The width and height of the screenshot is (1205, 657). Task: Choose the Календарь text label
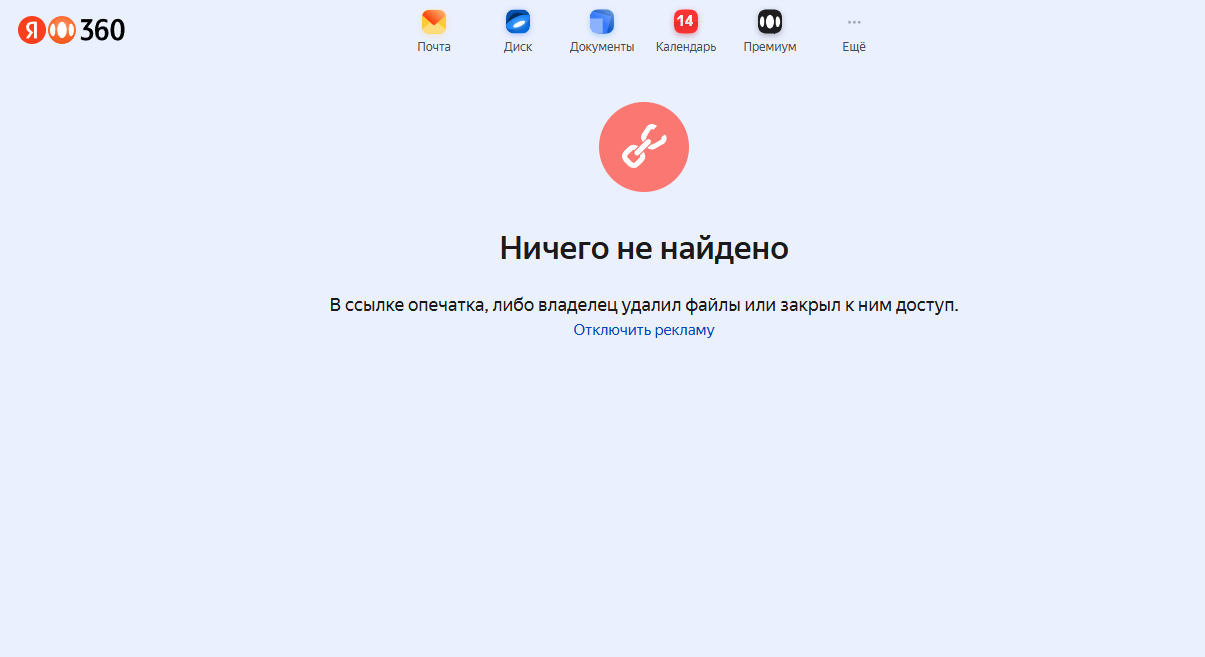point(686,47)
